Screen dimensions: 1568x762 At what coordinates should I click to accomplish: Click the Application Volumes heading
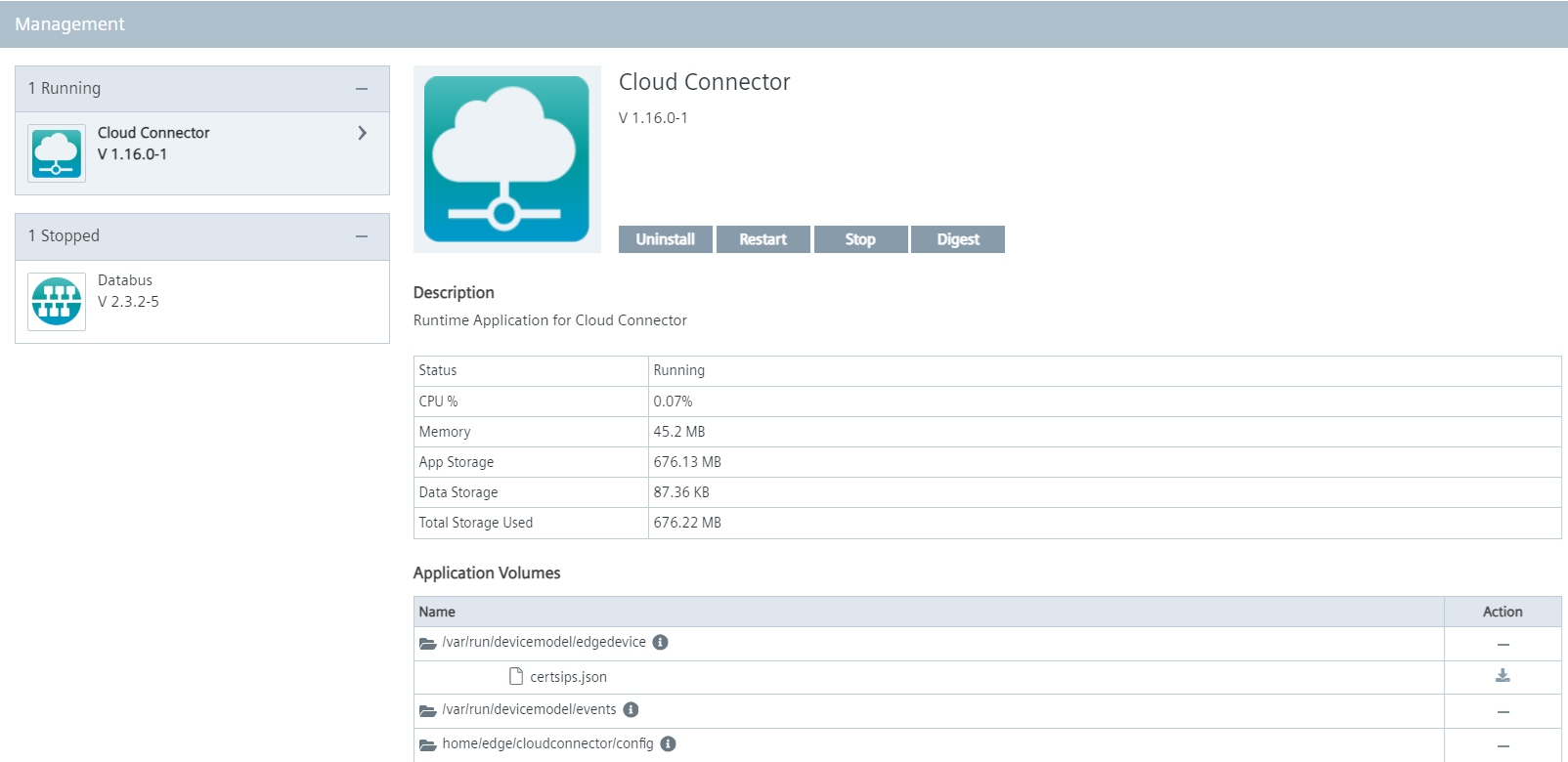click(487, 573)
